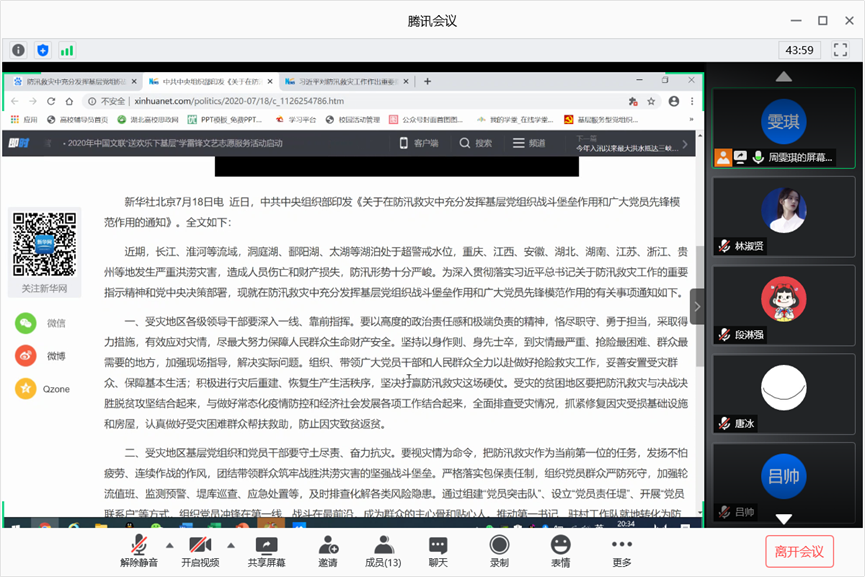This screenshot has width=865, height=577.
Task: Open the 表情 emoji reactions
Action: (561, 551)
